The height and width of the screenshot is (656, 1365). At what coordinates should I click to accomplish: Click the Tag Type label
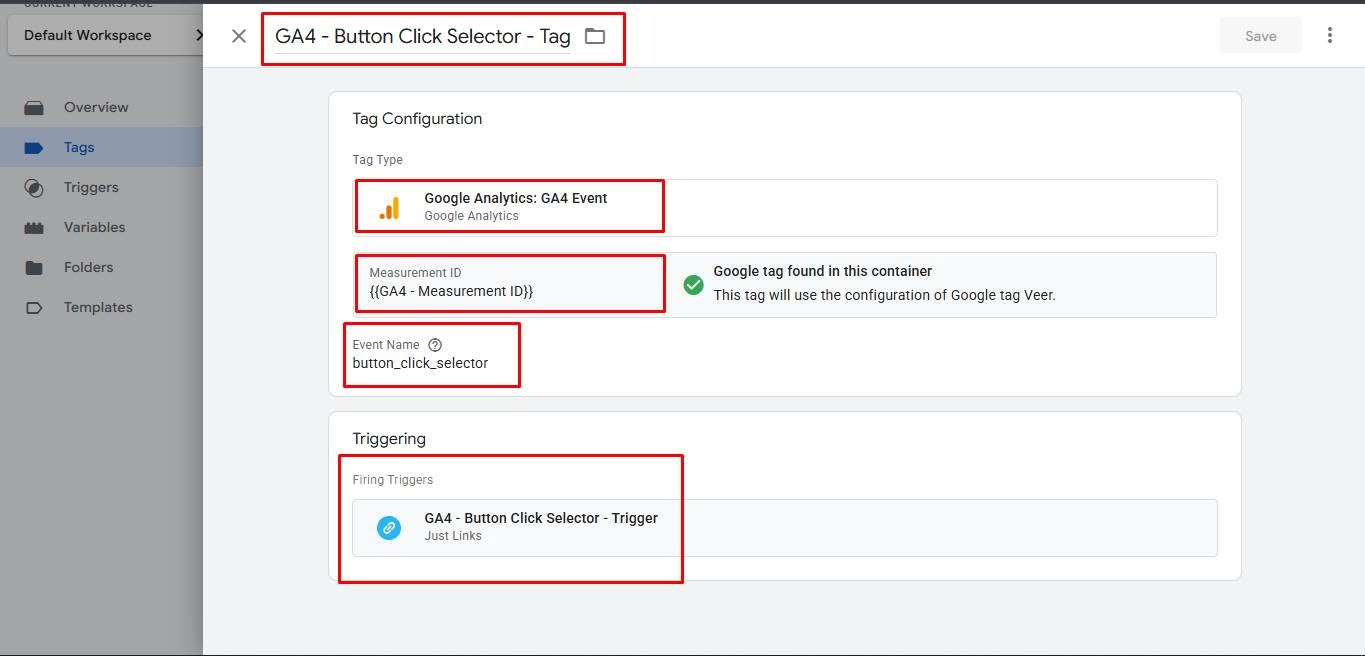(x=377, y=160)
